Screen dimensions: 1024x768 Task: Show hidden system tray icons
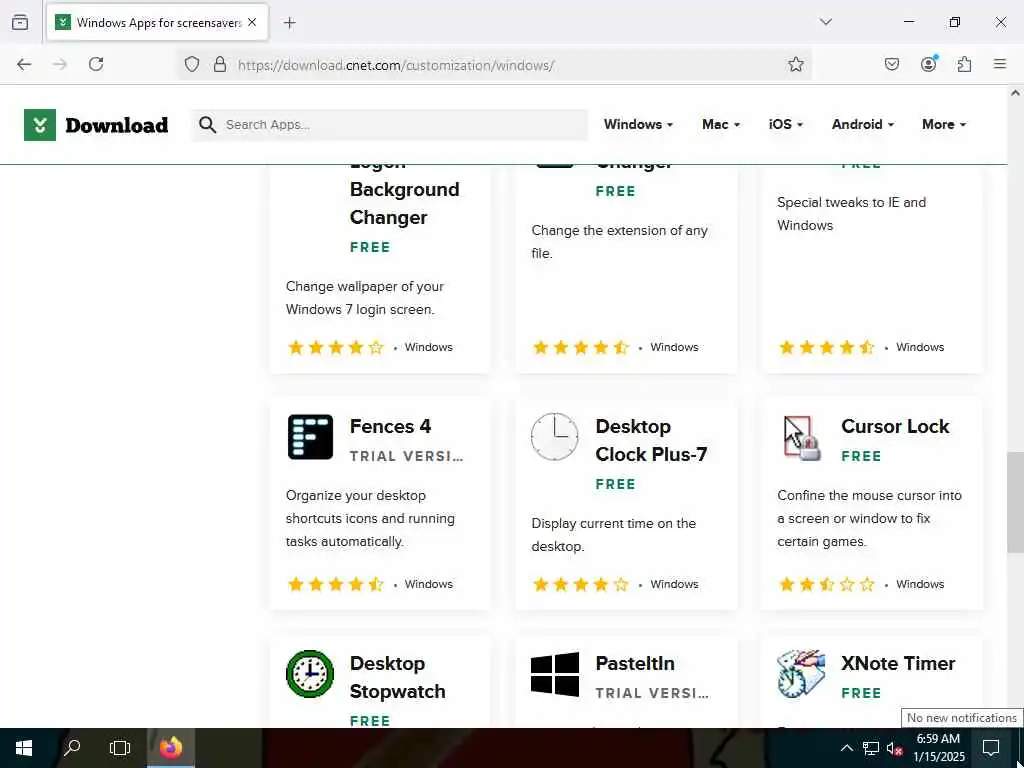pyautogui.click(x=846, y=748)
